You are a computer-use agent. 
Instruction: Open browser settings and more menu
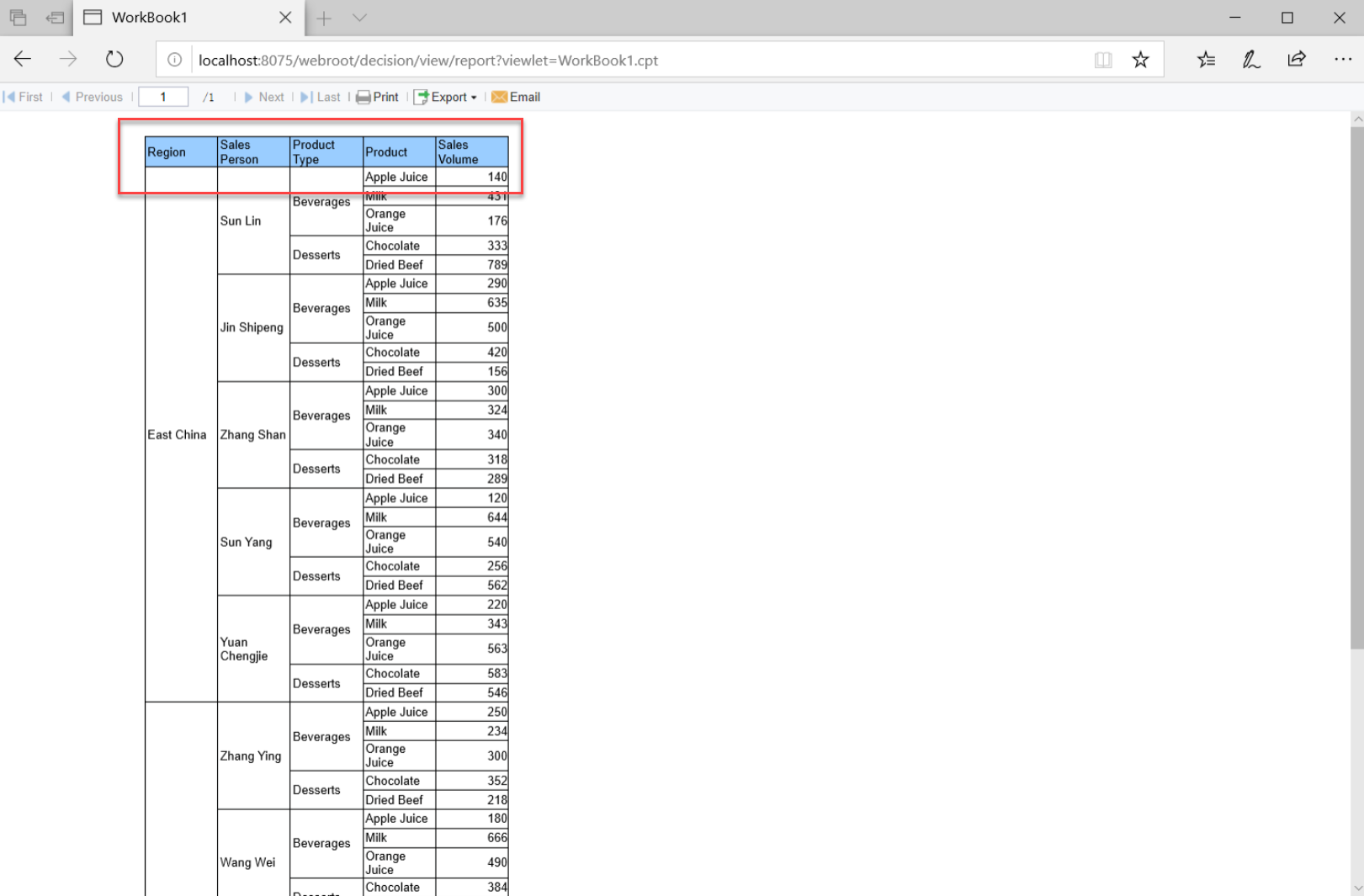coord(1343,59)
